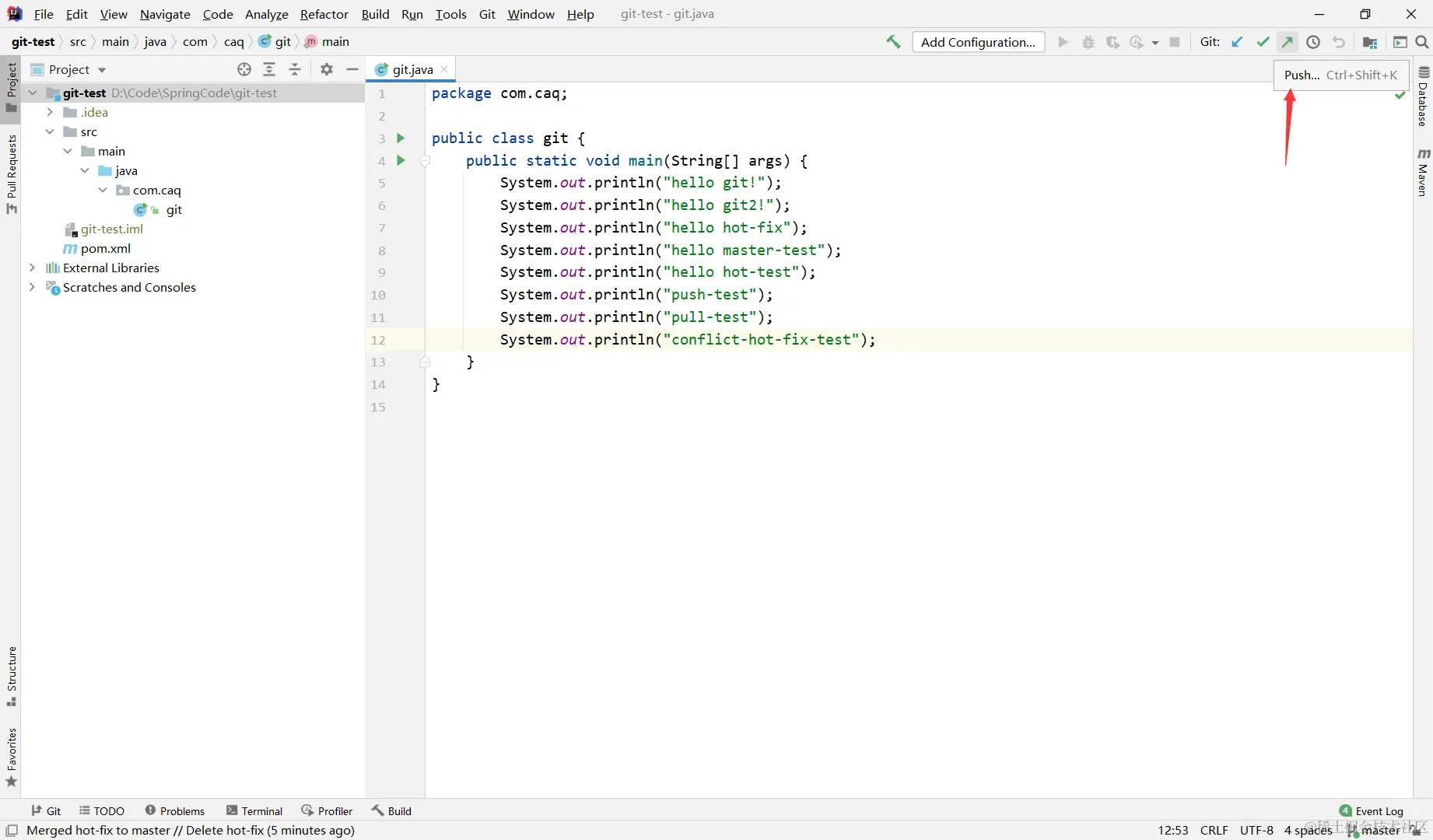Open the Navigate menu
Viewport: 1433px width, 840px height.
[x=165, y=14]
